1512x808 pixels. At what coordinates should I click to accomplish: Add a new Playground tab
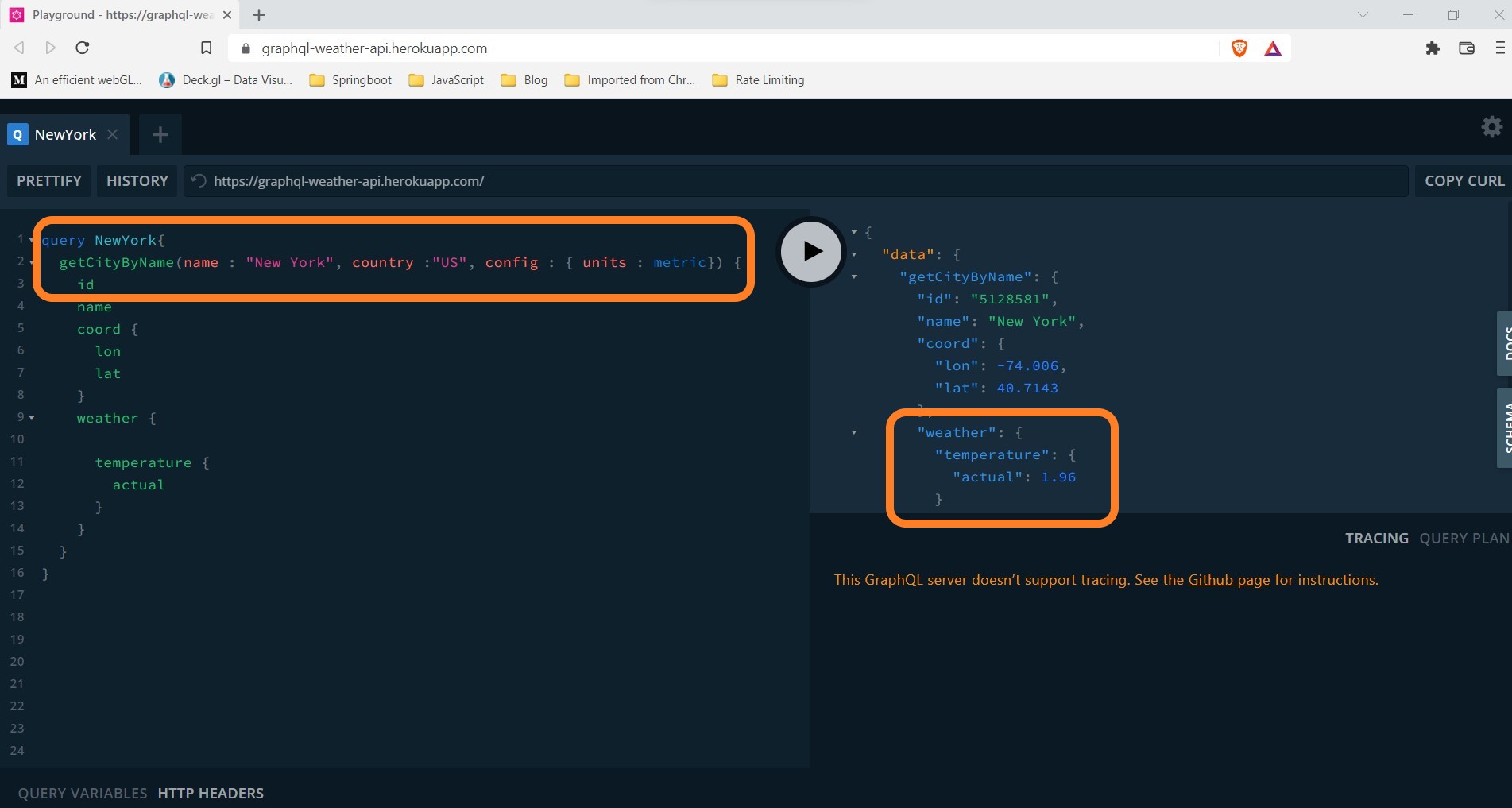[x=160, y=135]
